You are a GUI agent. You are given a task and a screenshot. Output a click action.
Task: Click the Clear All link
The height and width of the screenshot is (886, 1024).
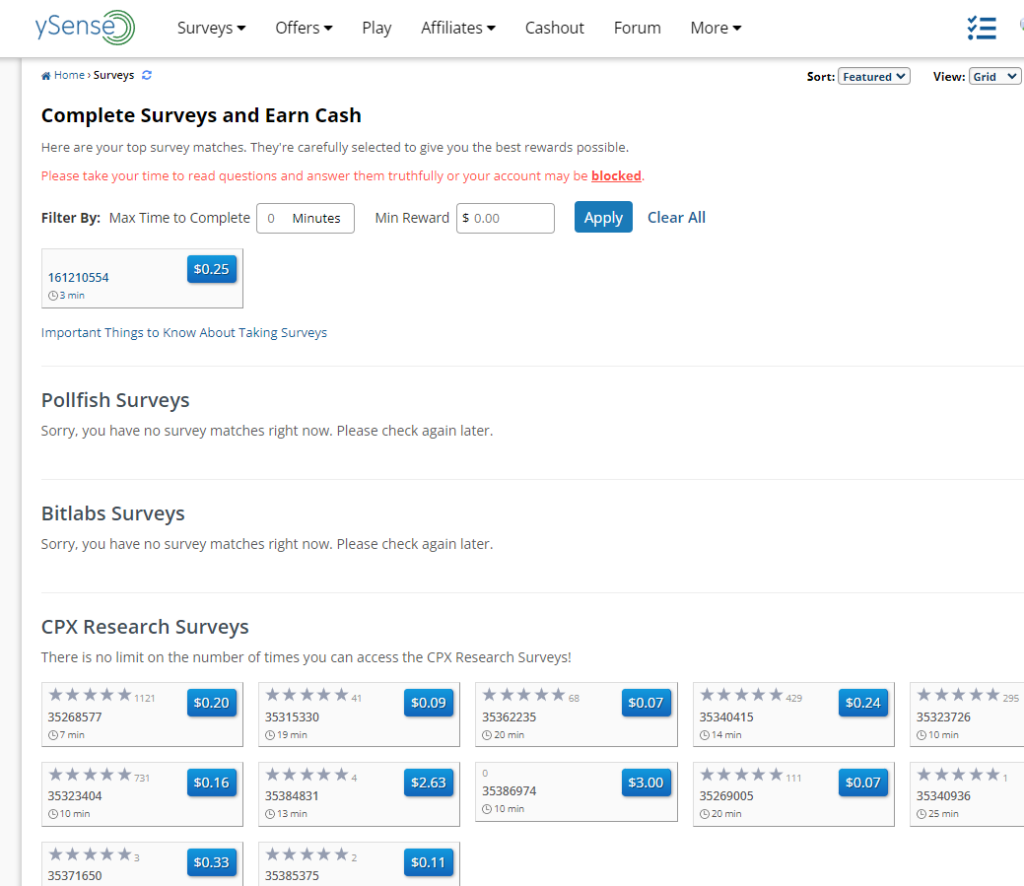677,217
